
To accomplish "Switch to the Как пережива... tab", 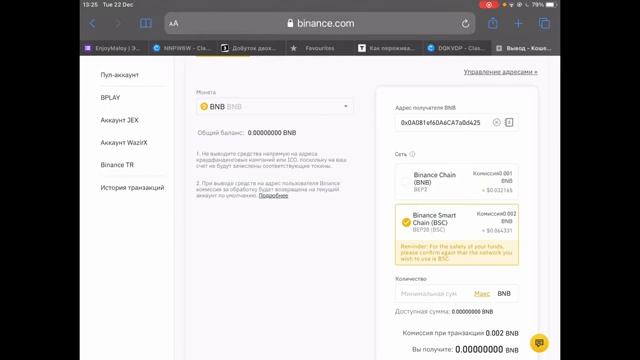I will pyautogui.click(x=388, y=48).
